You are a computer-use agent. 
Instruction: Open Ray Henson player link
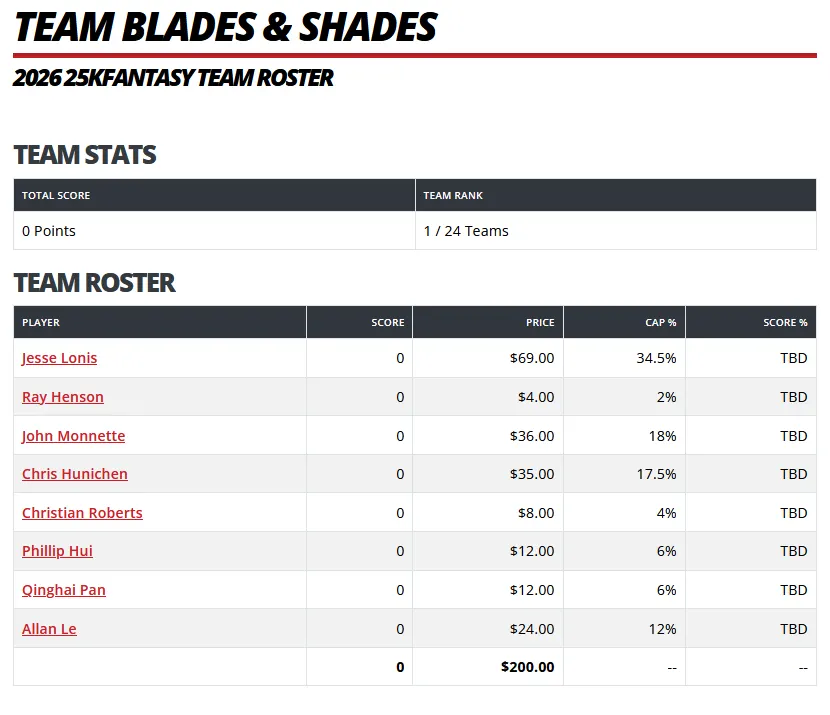point(62,397)
